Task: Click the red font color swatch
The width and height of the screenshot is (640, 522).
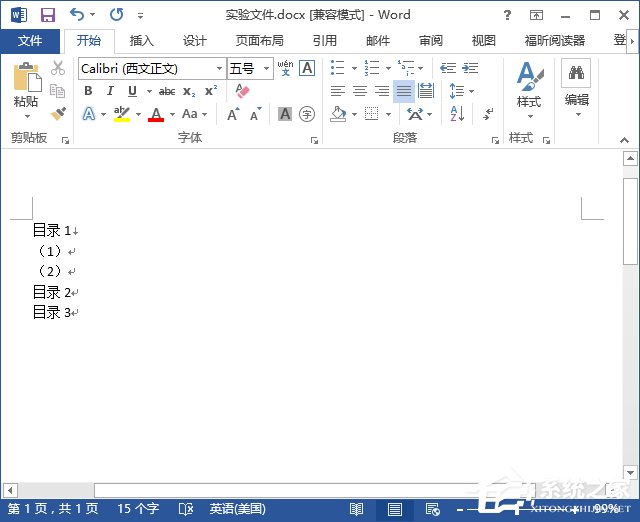Action: pyautogui.click(x=155, y=114)
